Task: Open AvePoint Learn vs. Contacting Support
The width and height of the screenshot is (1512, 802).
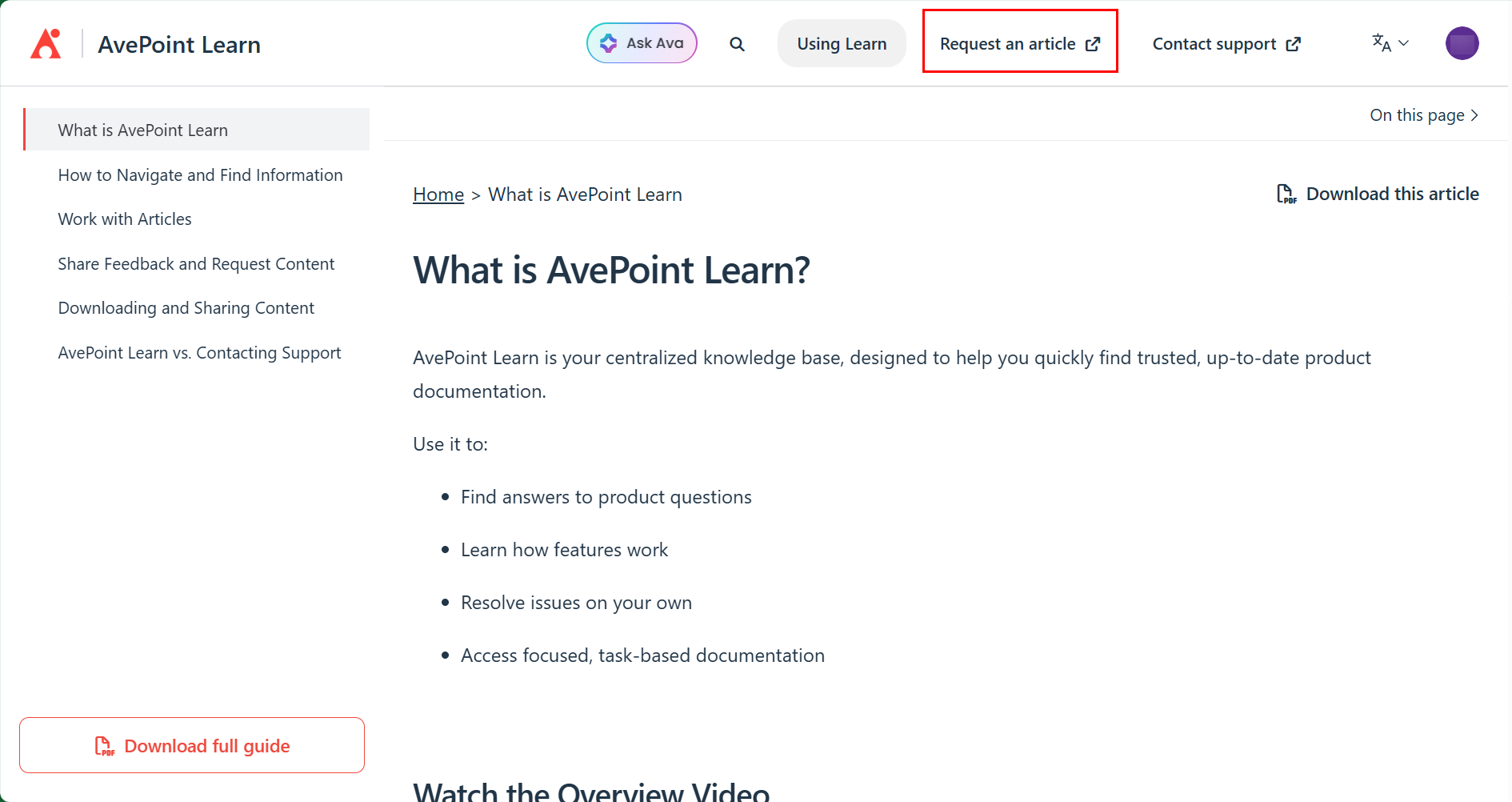Action: [199, 353]
